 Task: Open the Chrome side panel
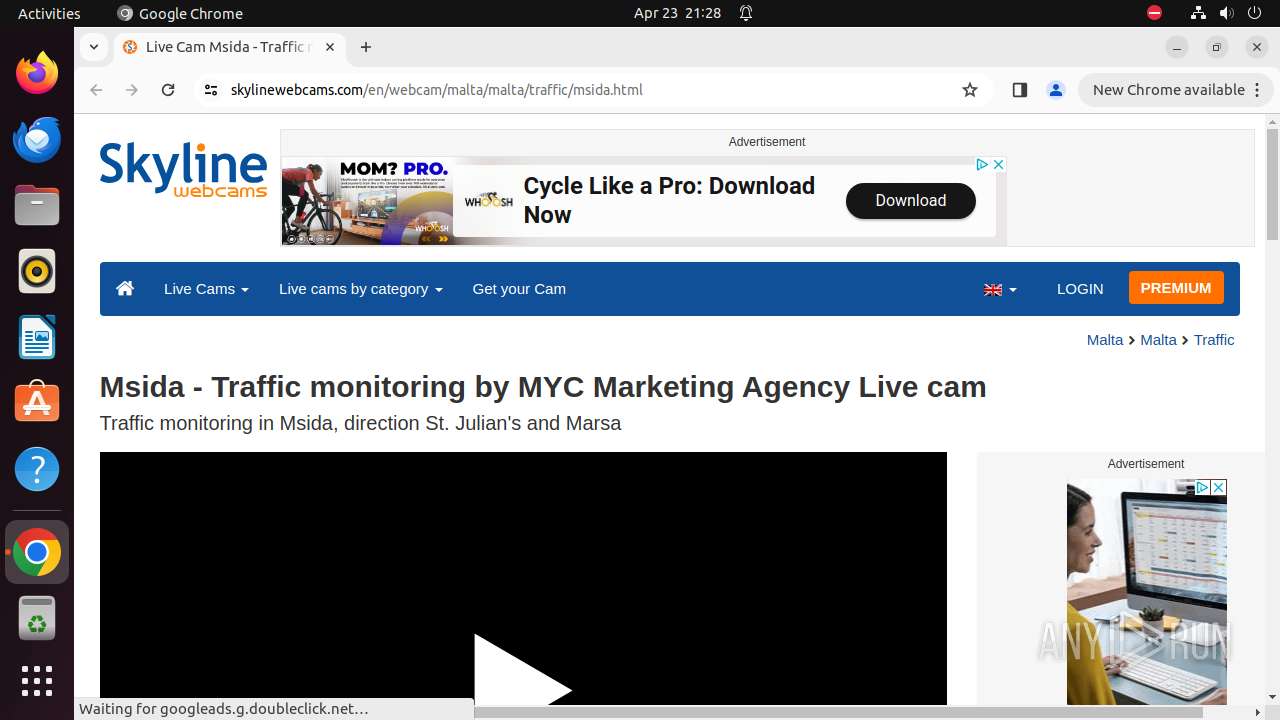tap(1019, 90)
